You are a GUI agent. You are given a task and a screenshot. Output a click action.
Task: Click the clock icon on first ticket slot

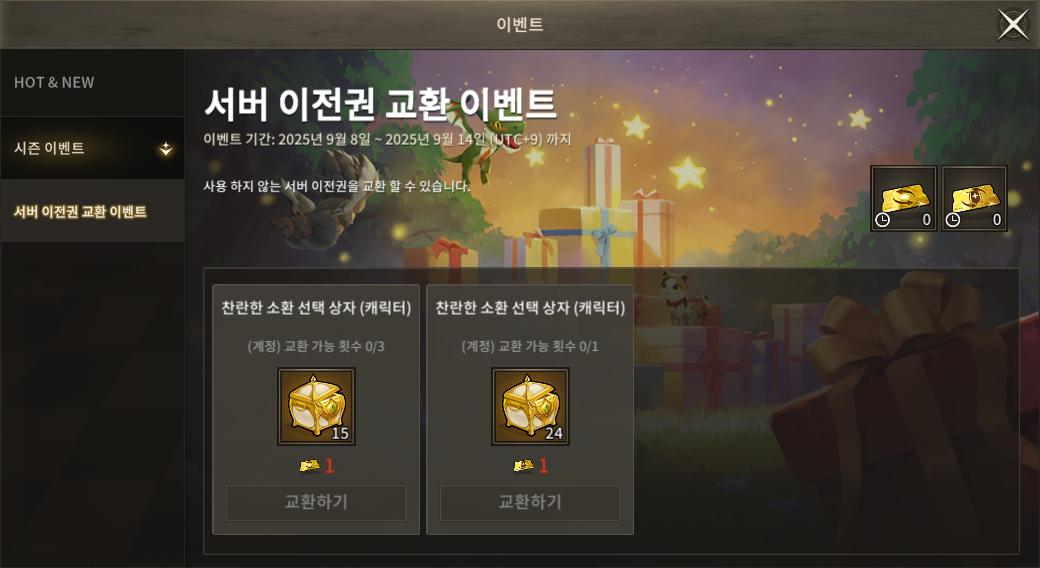coord(882,220)
